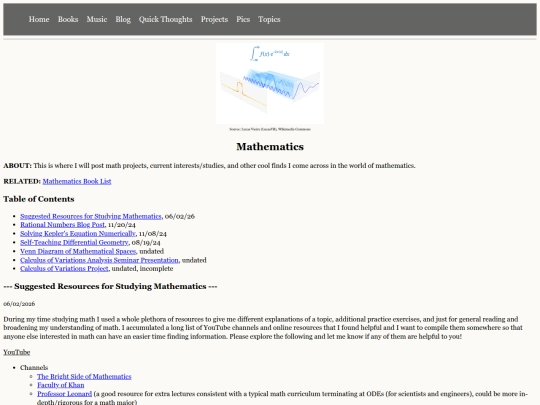
Task: Go to Topics in the nav bar
Action: coord(269,19)
